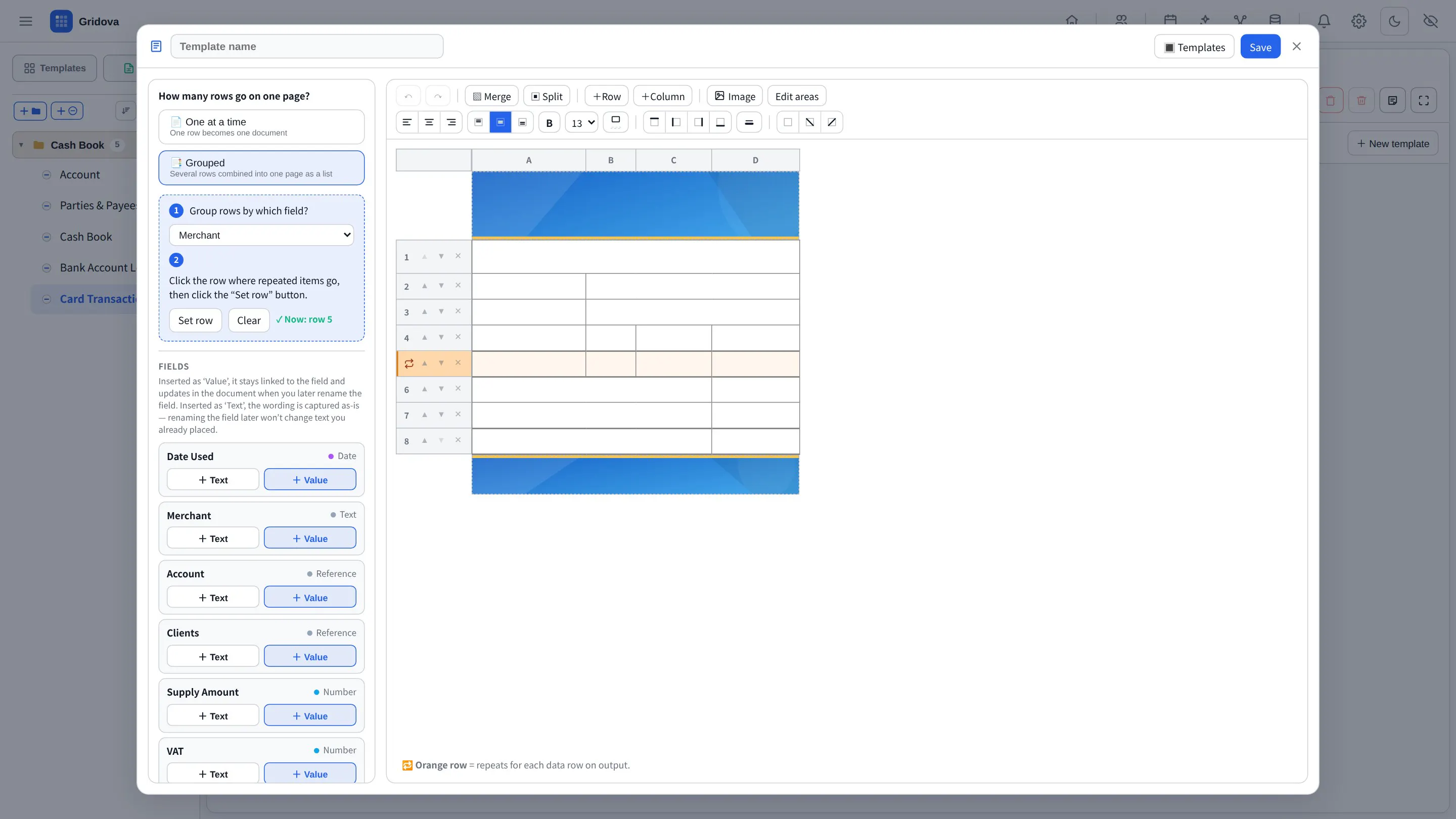Image resolution: width=1456 pixels, height=819 pixels.
Task: Add a backslash diagonal line to the cell
Action: click(x=809, y=122)
